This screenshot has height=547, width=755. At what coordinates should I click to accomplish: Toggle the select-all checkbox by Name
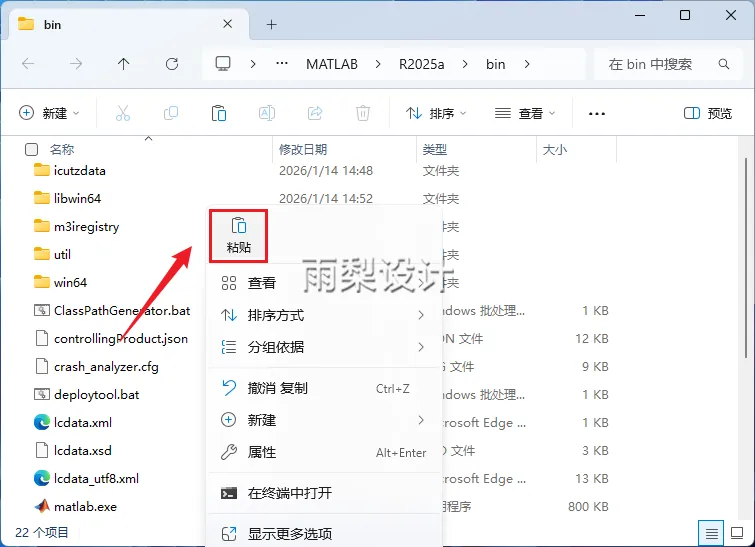pyautogui.click(x=31, y=149)
